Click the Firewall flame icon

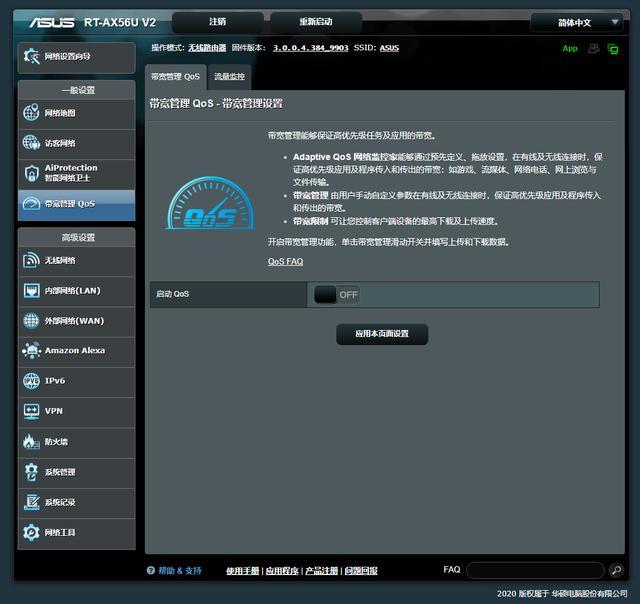pos(31,442)
